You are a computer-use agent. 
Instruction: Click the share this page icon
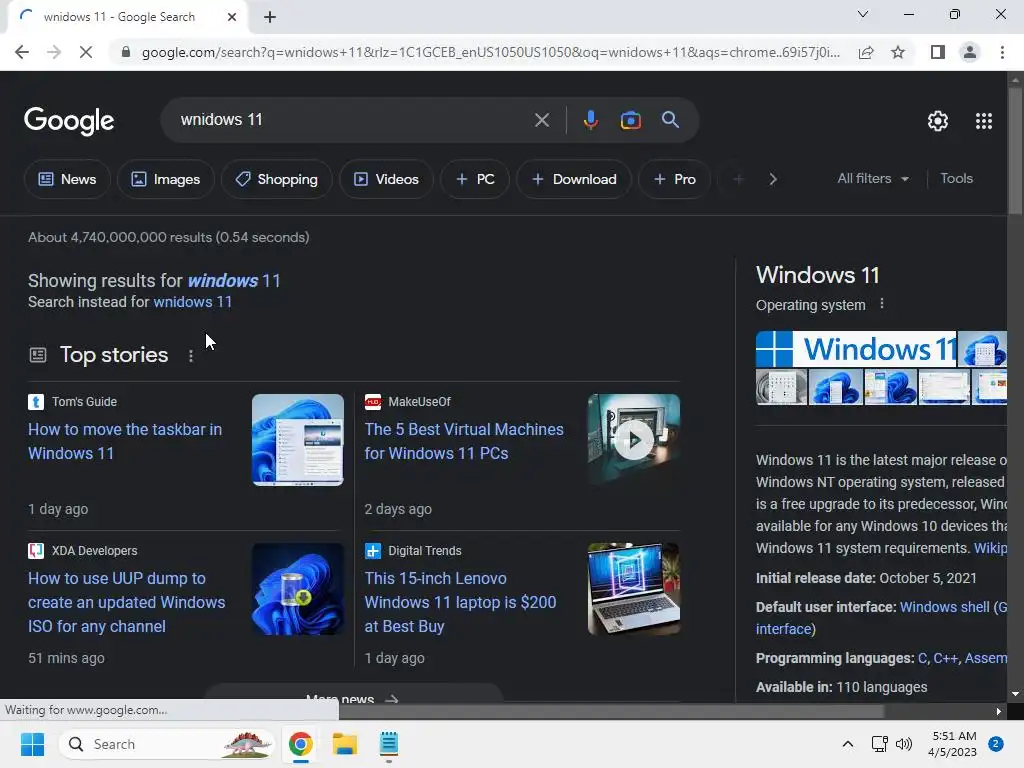(x=866, y=52)
